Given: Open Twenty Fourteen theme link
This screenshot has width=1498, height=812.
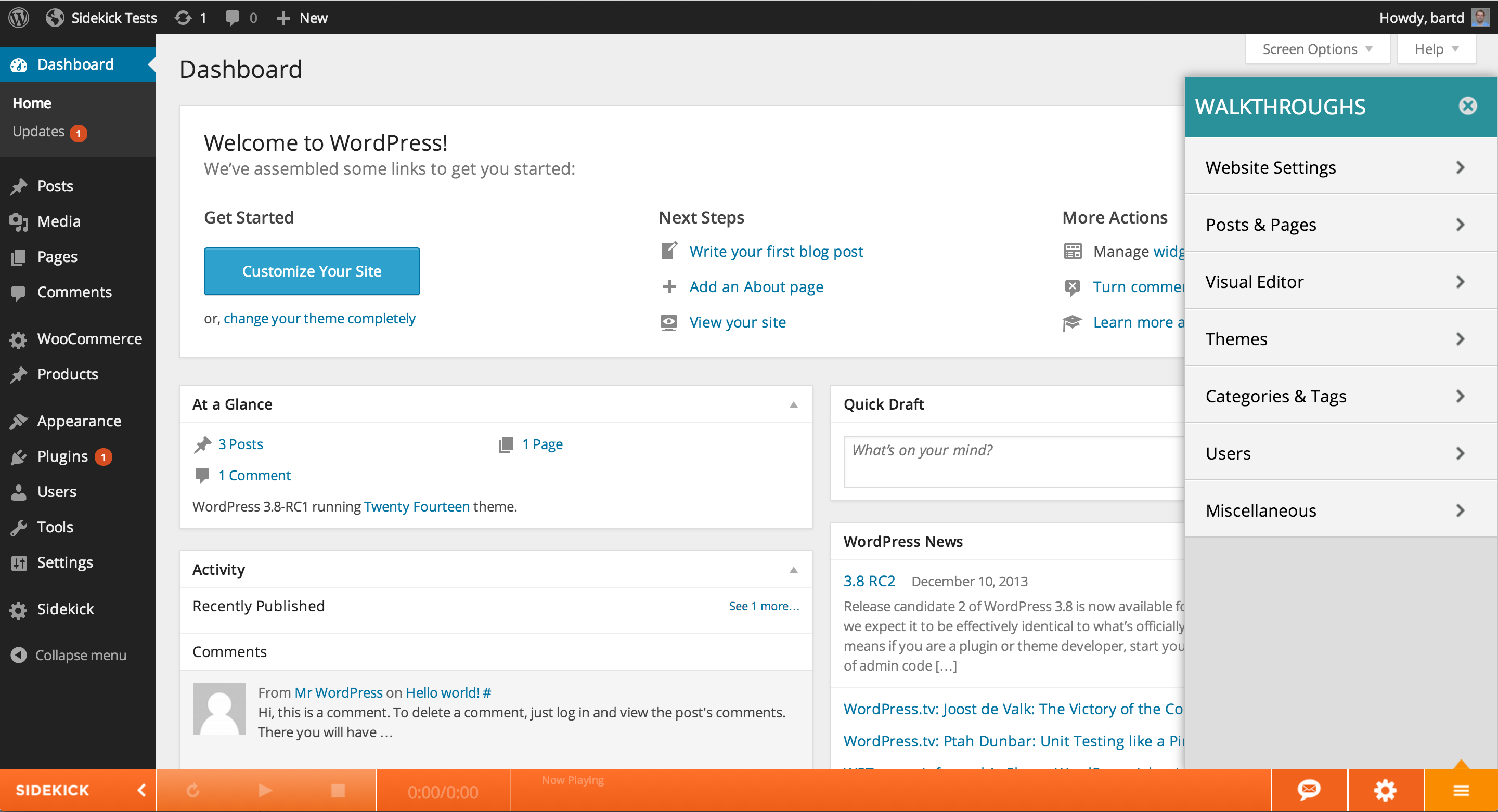Looking at the screenshot, I should point(416,507).
